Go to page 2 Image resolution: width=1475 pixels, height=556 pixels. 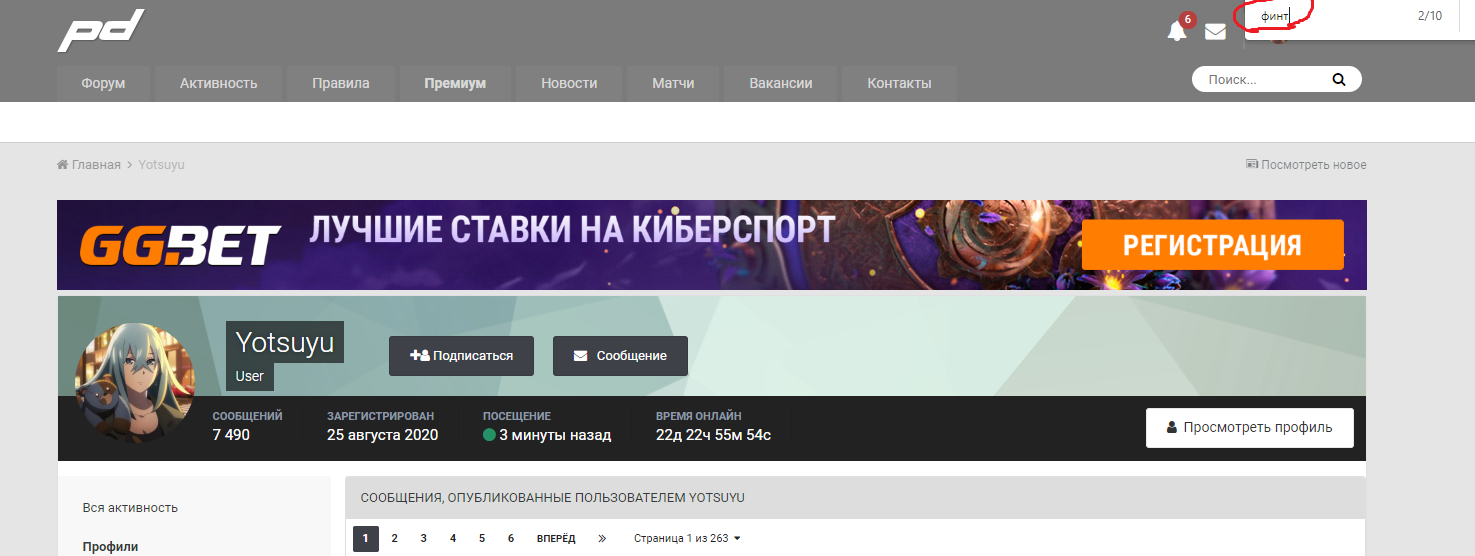tap(394, 538)
